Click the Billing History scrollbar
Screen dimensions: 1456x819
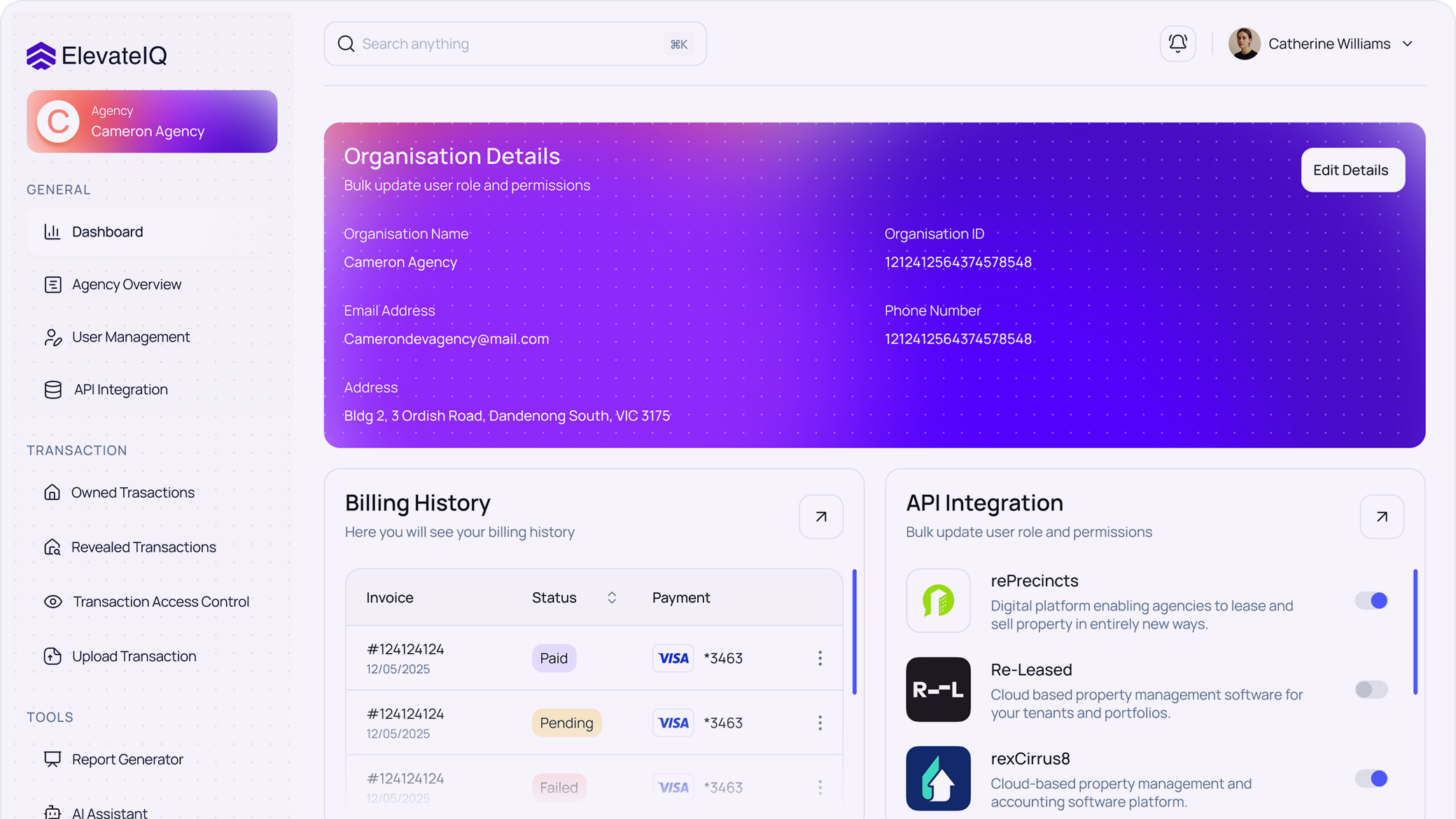[x=854, y=631]
